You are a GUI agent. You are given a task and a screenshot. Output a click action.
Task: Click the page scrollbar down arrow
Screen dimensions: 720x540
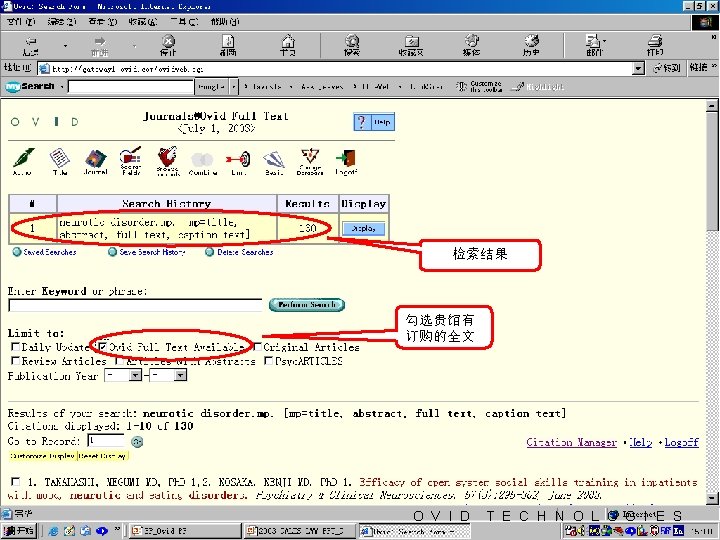(x=711, y=497)
